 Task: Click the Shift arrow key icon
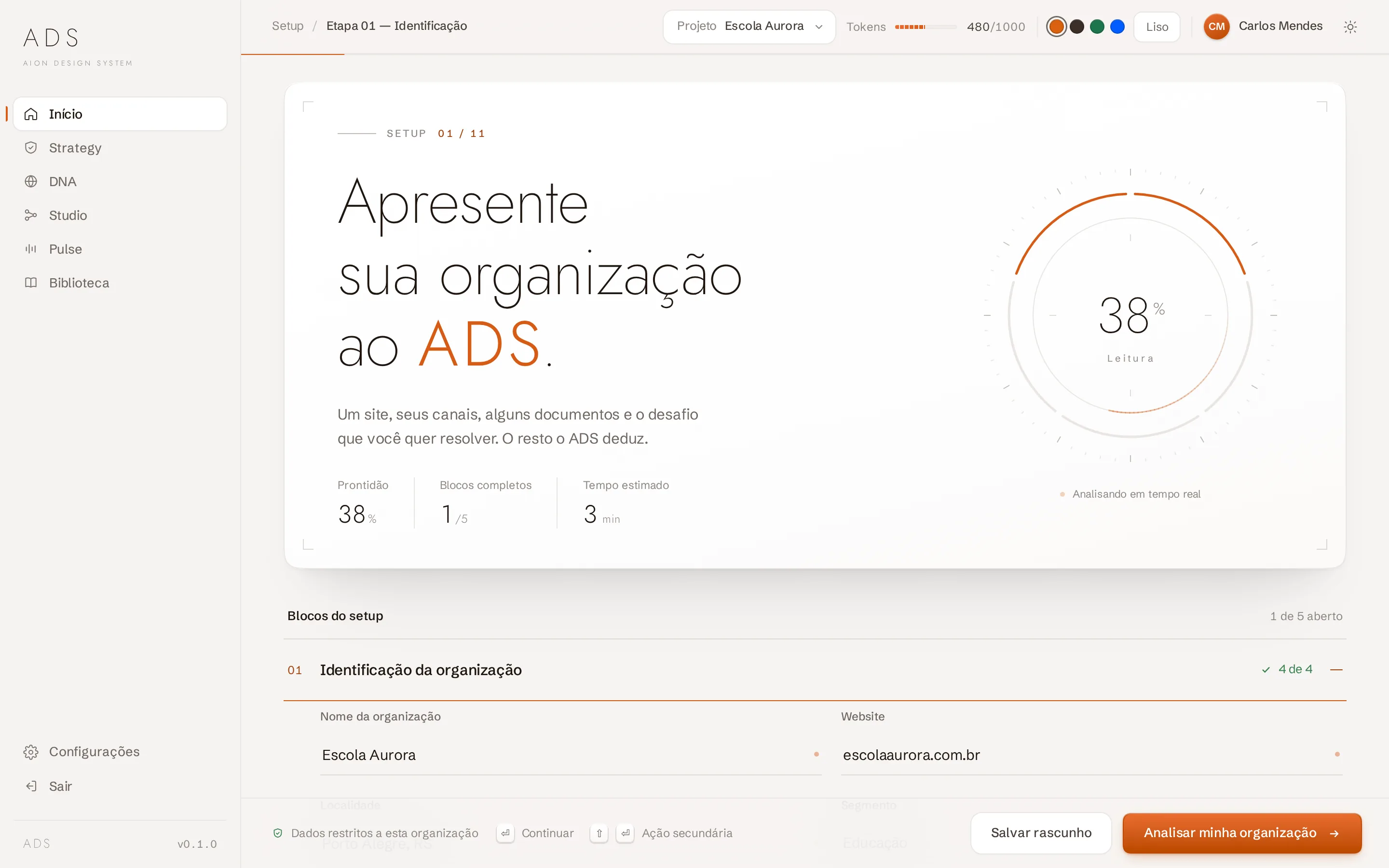click(599, 833)
